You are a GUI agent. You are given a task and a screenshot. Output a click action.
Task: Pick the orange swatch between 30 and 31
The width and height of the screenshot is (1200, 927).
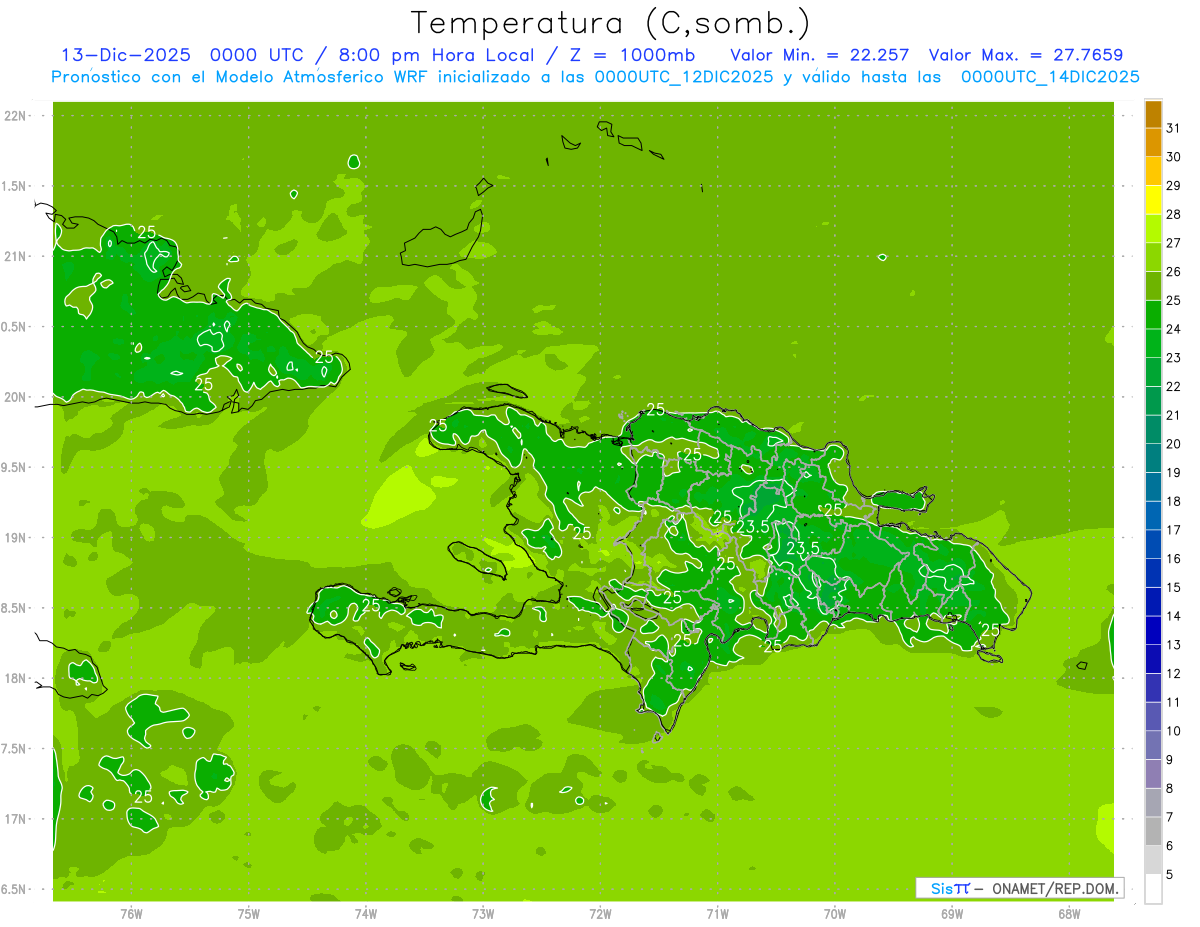(1153, 143)
